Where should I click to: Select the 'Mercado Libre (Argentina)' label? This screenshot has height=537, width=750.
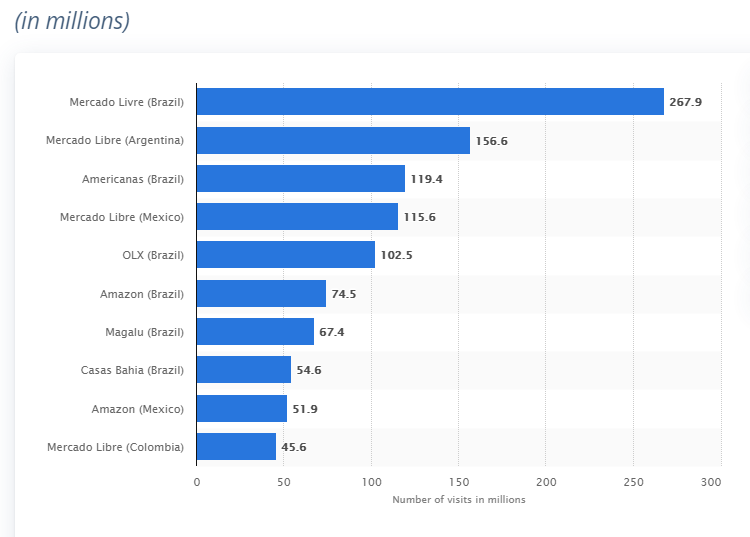pos(115,140)
